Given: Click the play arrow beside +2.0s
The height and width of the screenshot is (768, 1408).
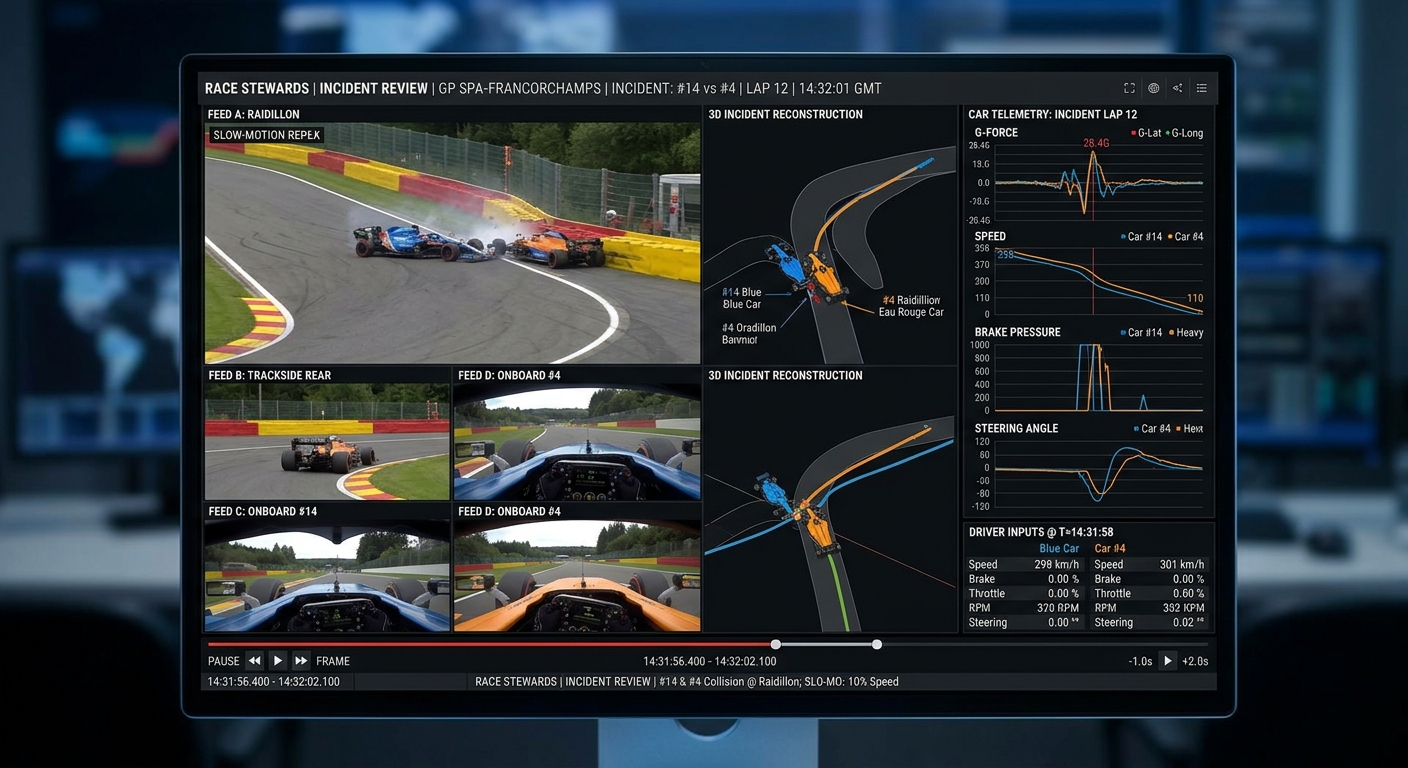Looking at the screenshot, I should coord(1167,661).
